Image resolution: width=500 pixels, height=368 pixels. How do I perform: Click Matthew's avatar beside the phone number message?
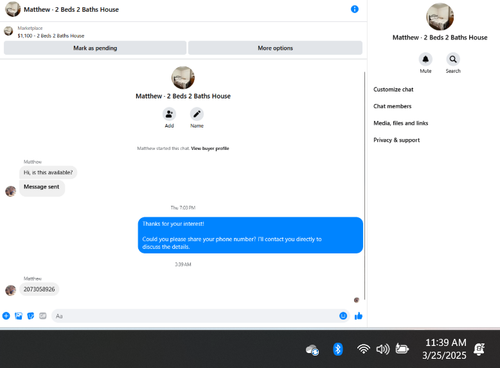(x=11, y=290)
